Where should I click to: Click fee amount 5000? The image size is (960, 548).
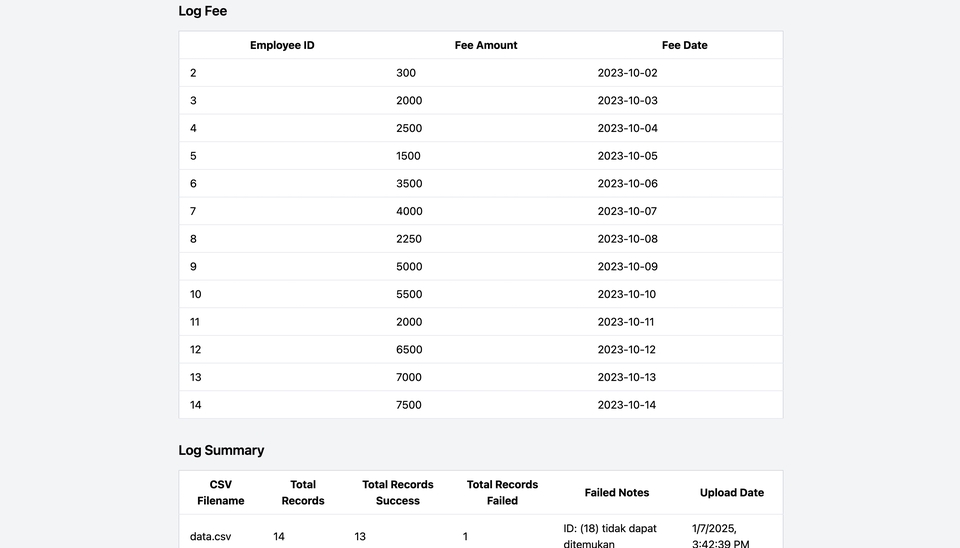(x=409, y=266)
